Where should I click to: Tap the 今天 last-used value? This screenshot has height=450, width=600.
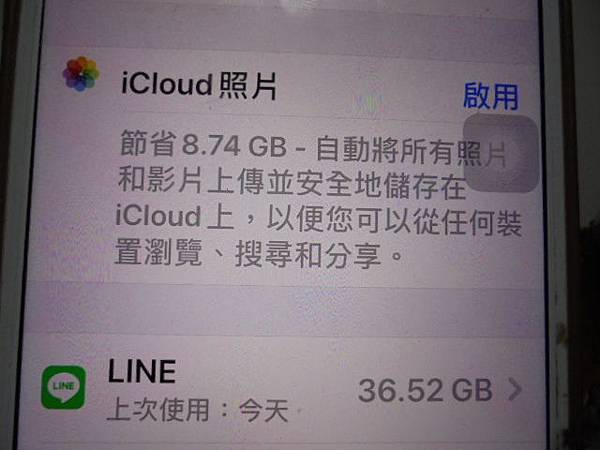(264, 411)
